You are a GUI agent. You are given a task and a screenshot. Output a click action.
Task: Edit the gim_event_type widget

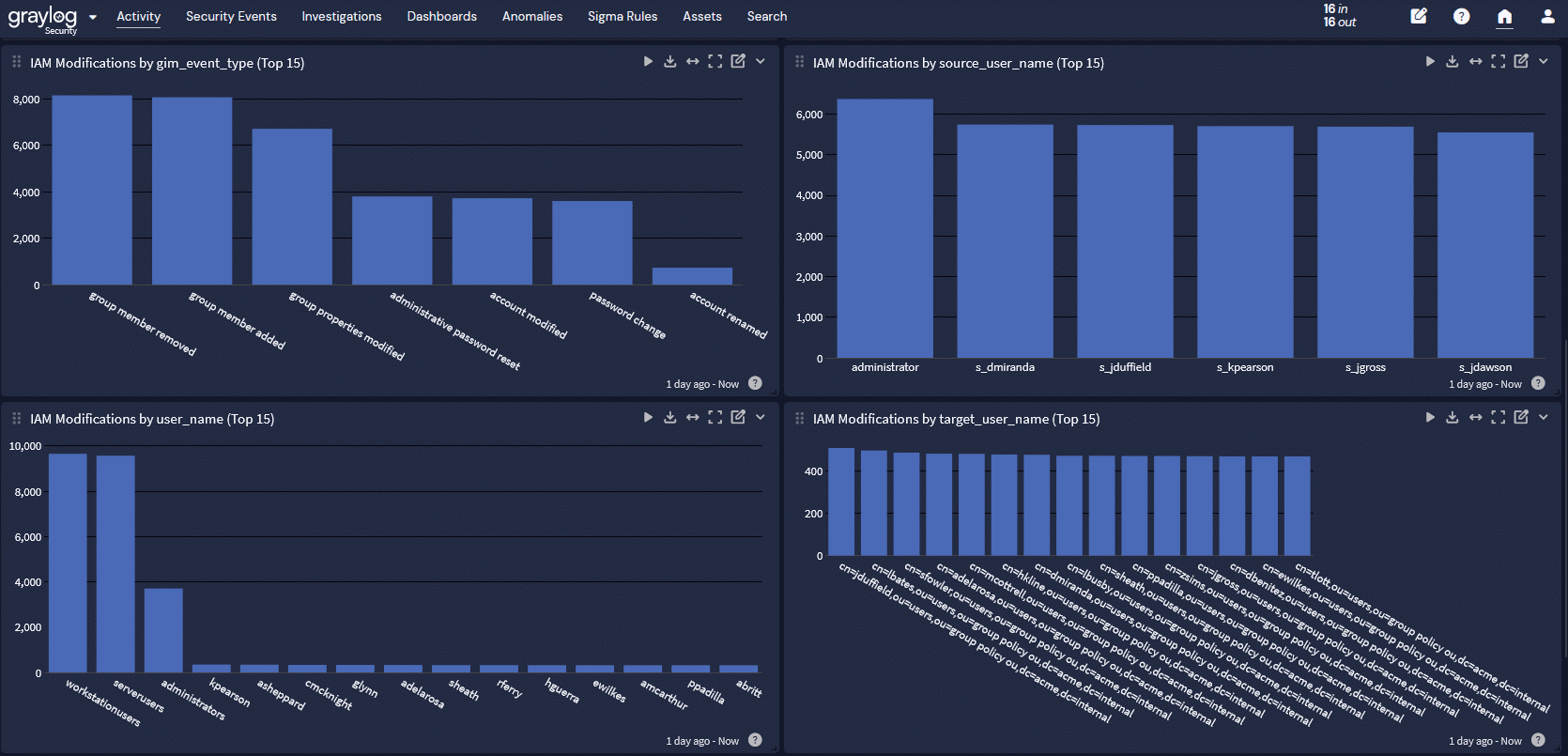738,62
